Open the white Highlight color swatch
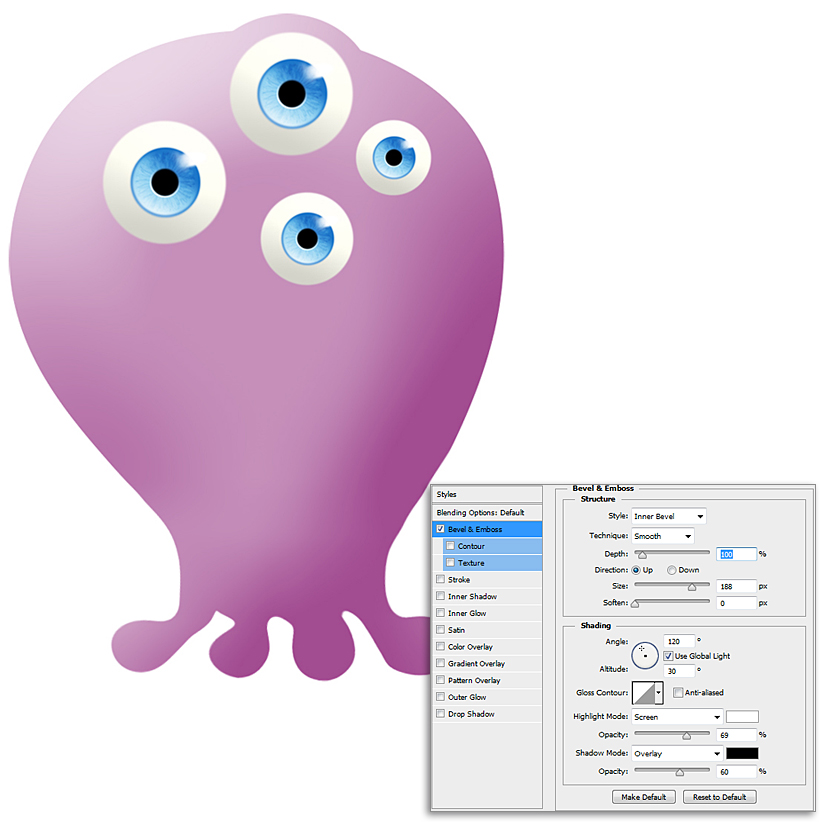The width and height of the screenshot is (830, 830). pos(742,717)
